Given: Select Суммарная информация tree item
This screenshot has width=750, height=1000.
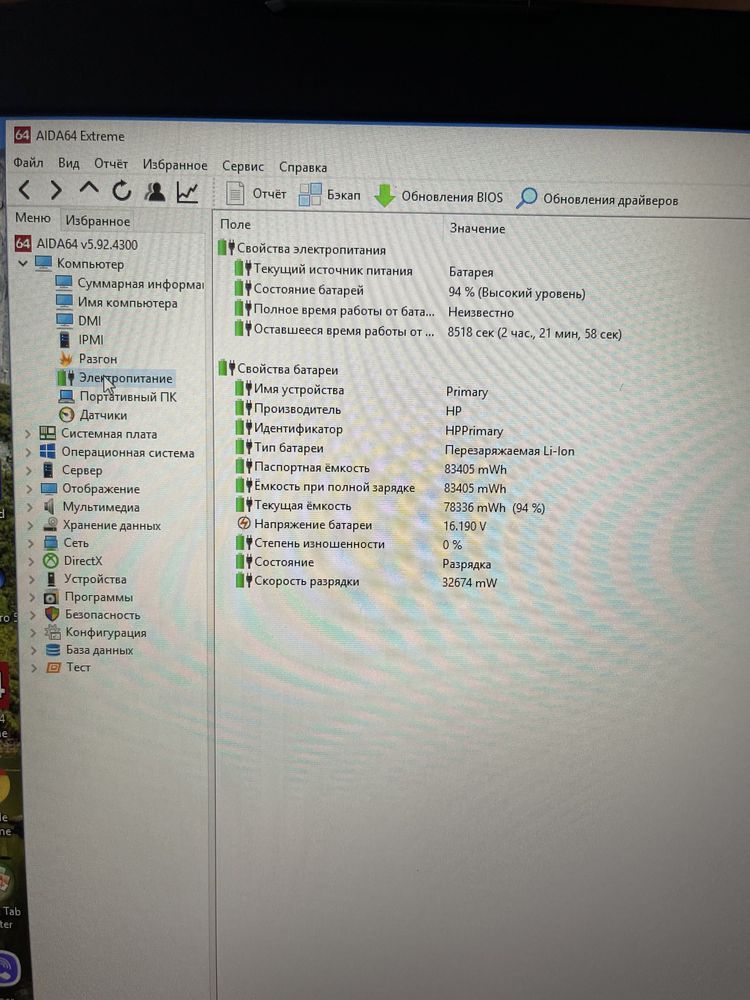Looking at the screenshot, I should [130, 283].
